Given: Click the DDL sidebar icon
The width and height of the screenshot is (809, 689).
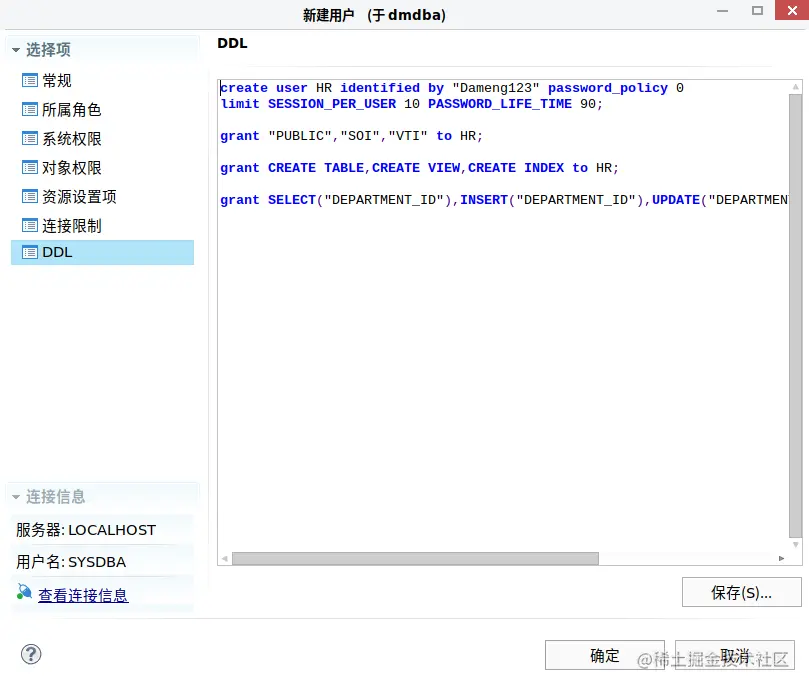Looking at the screenshot, I should tap(31, 252).
